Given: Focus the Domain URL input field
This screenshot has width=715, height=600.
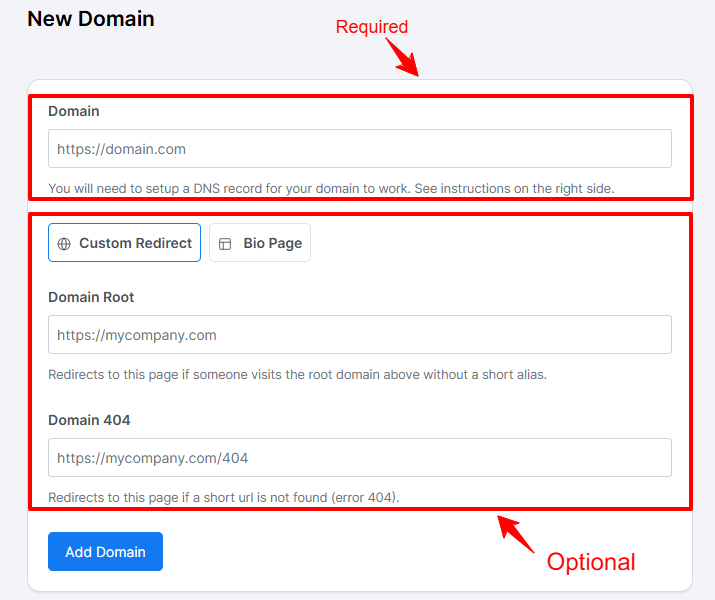Looking at the screenshot, I should pyautogui.click(x=359, y=149).
